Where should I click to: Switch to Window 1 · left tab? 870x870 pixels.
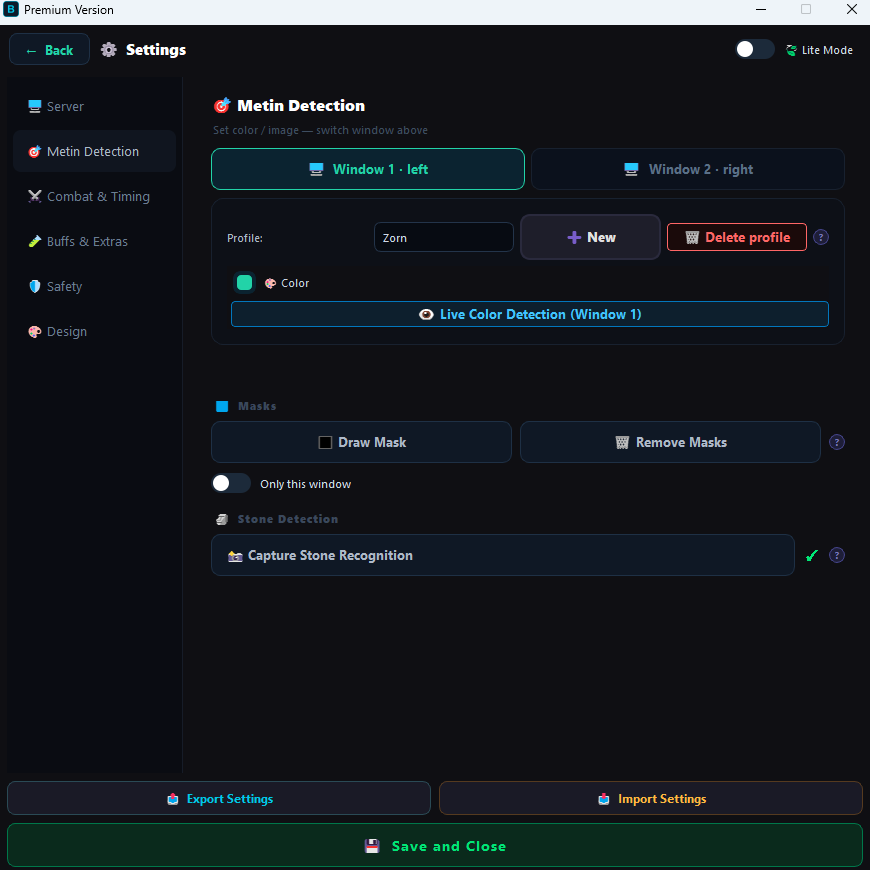click(x=368, y=169)
